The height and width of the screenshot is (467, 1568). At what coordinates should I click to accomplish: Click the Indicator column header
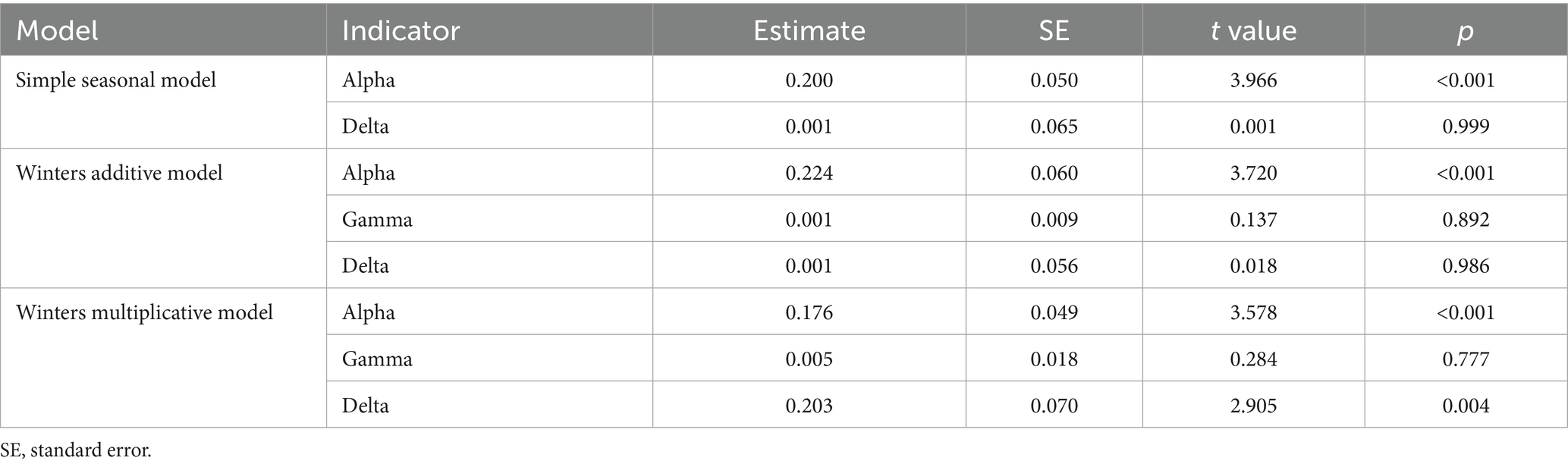point(401,30)
